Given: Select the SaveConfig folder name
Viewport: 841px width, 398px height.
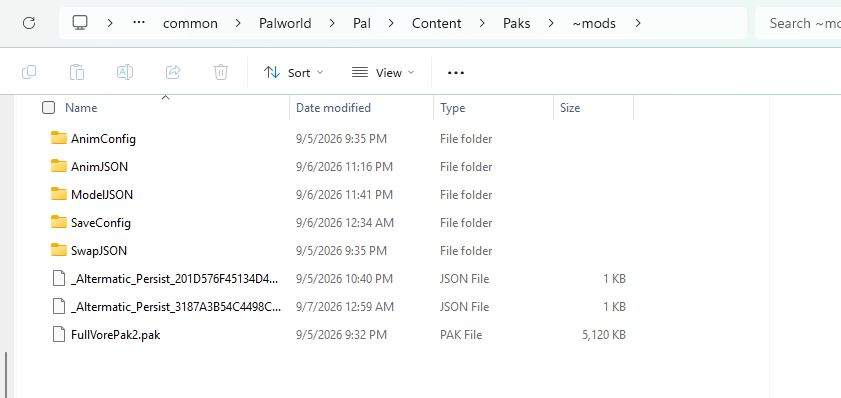Looking at the screenshot, I should click(x=101, y=223).
